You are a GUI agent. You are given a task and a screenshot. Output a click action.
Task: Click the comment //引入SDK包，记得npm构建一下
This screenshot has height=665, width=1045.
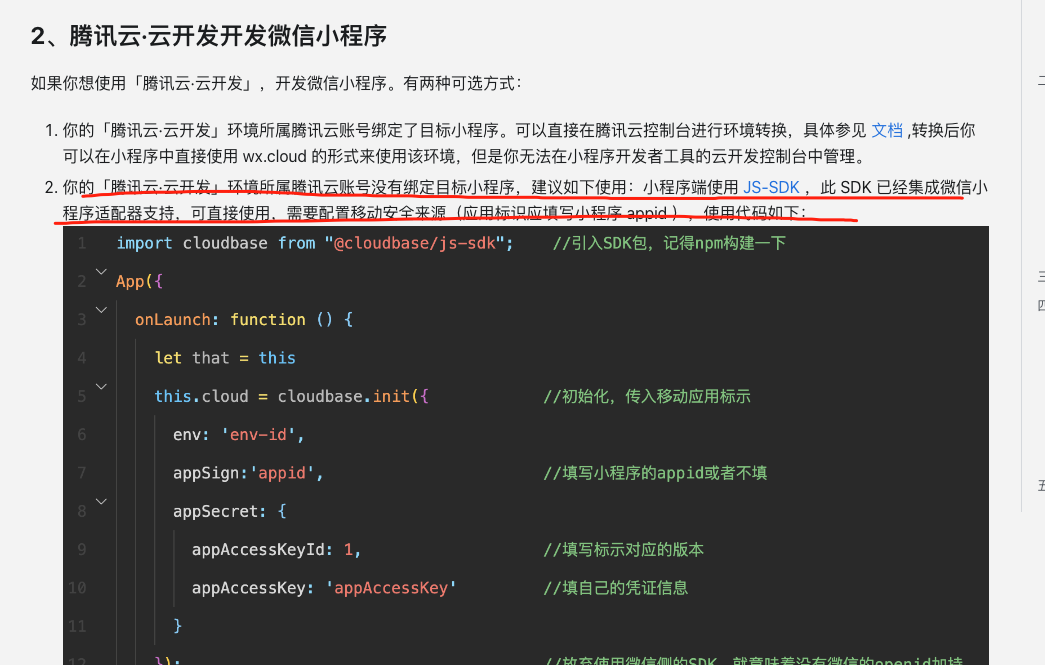(x=669, y=243)
